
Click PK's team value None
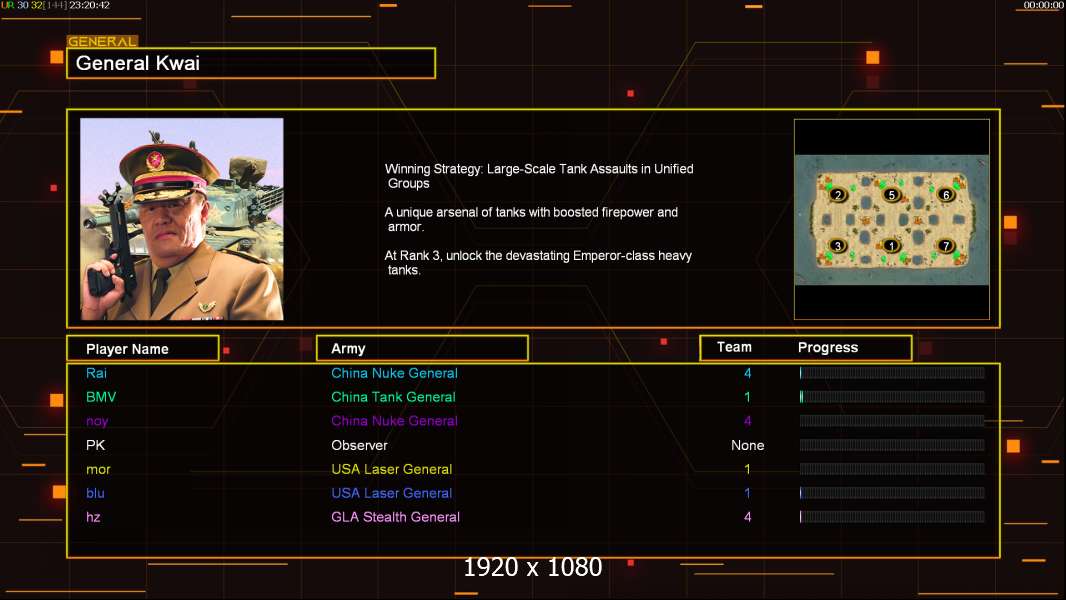747,445
